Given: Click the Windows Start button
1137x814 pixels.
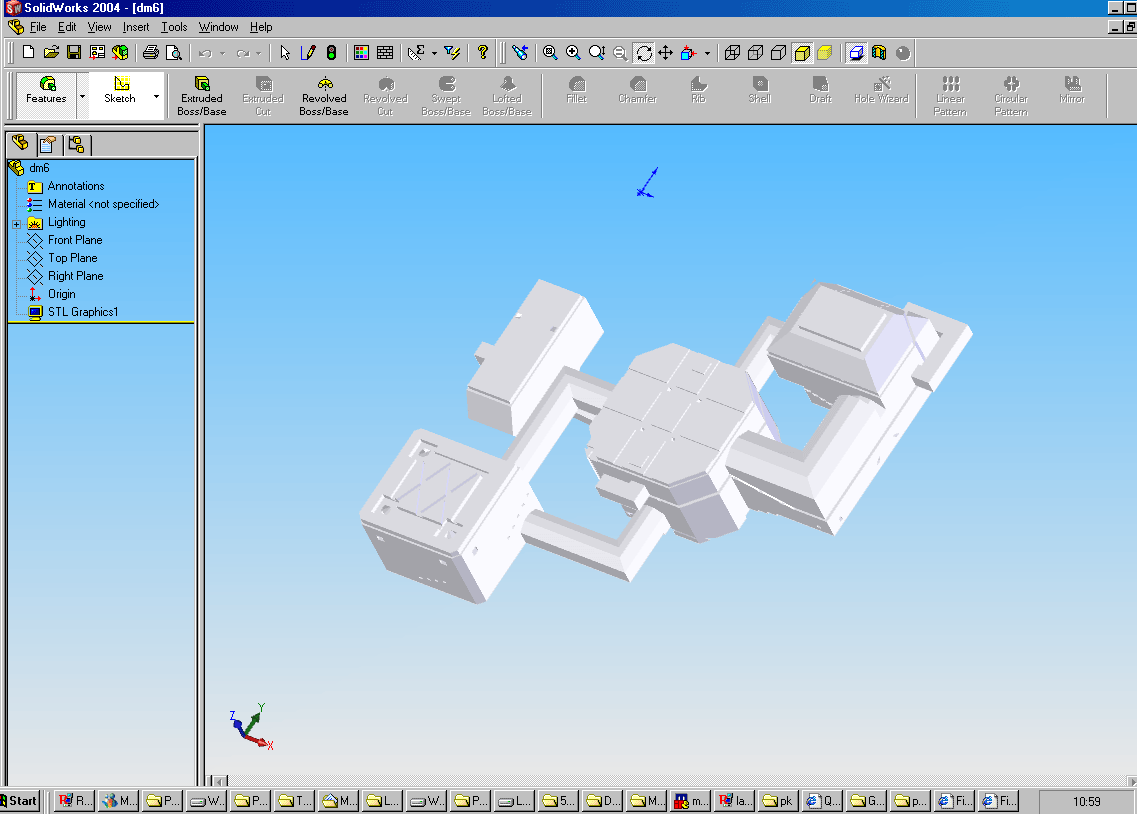Looking at the screenshot, I should pyautogui.click(x=19, y=801).
